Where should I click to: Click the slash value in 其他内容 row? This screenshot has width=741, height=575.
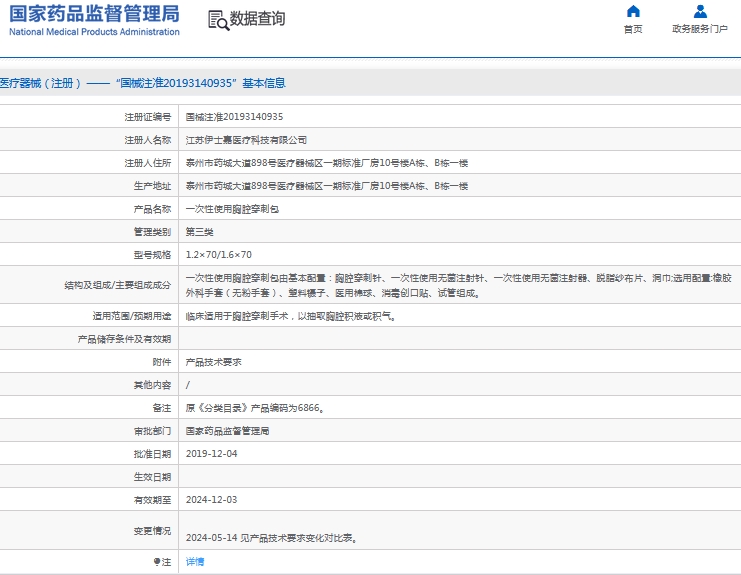click(188, 385)
